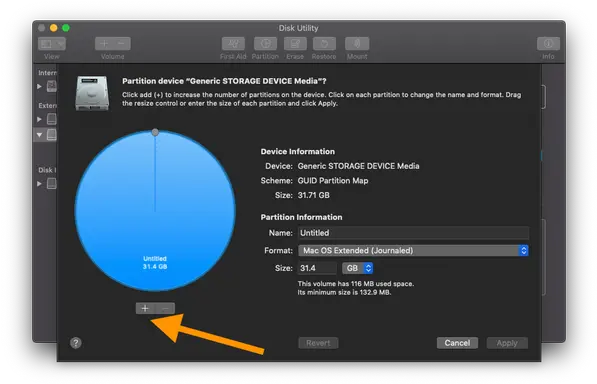Collapse the selected external disk triangle

40,135
